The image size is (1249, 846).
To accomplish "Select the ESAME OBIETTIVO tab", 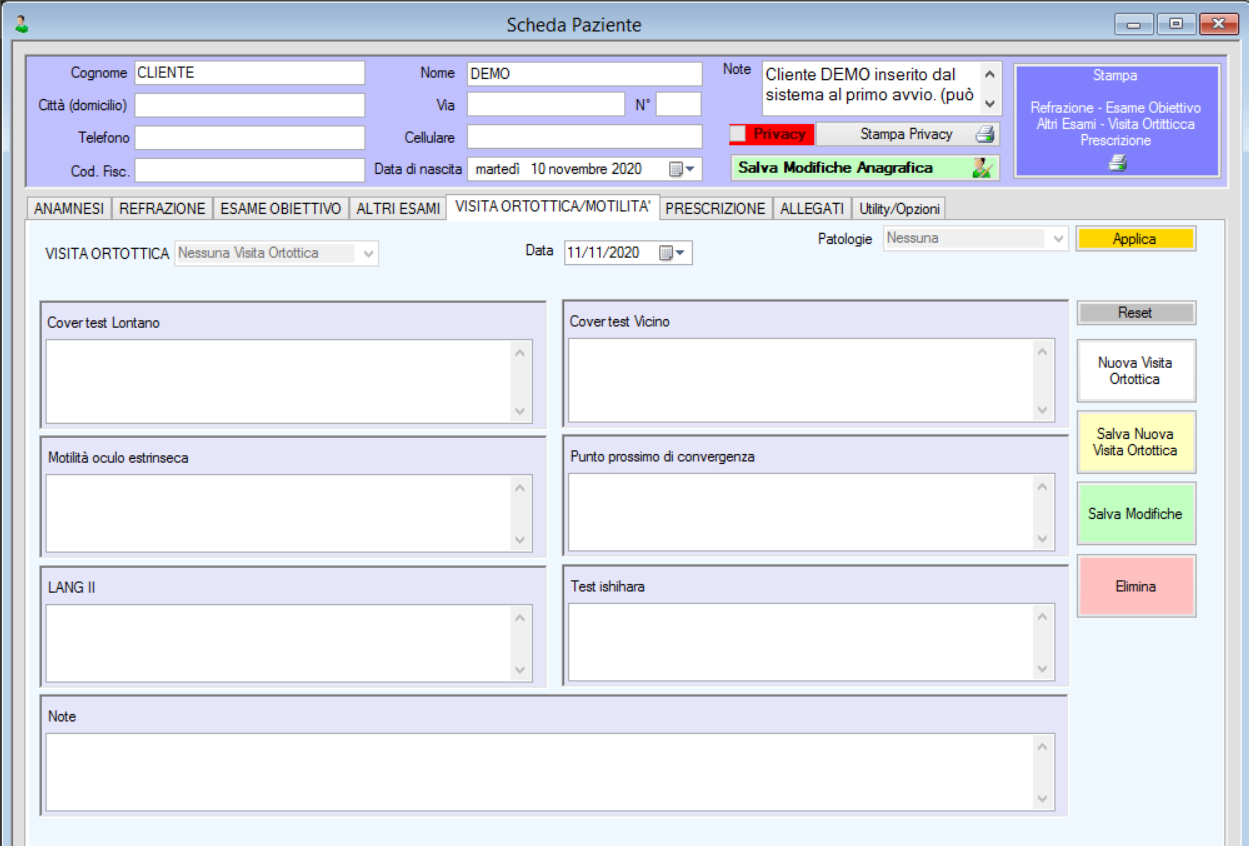I will 280,208.
